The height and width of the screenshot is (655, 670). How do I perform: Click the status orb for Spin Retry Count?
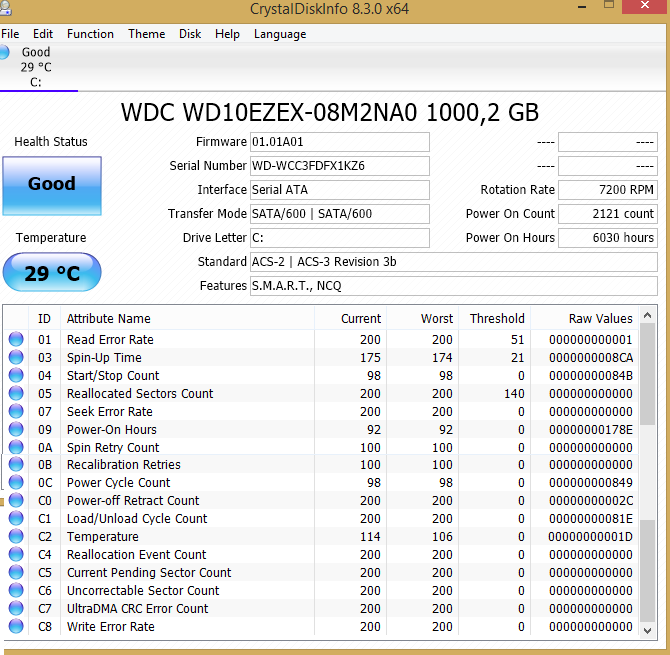click(x=16, y=446)
